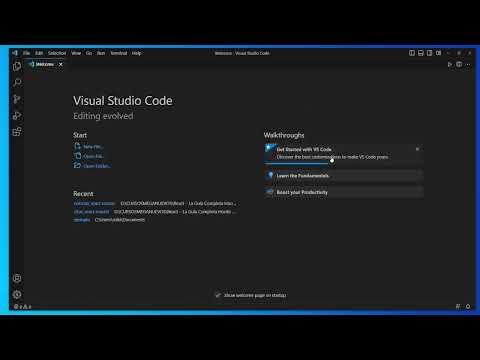Open the Search view in activity bar

click(17, 82)
